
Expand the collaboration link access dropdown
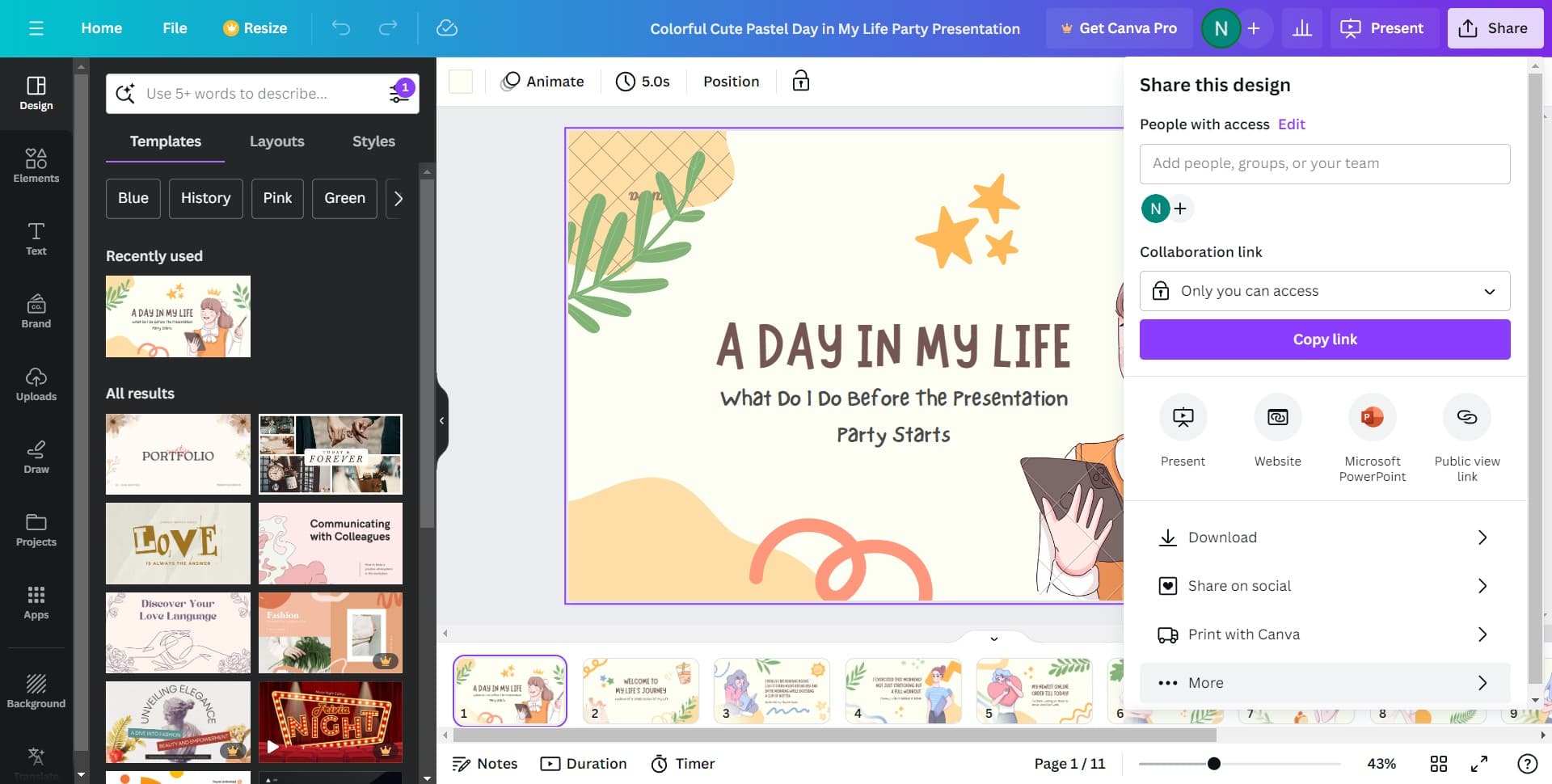point(1324,291)
